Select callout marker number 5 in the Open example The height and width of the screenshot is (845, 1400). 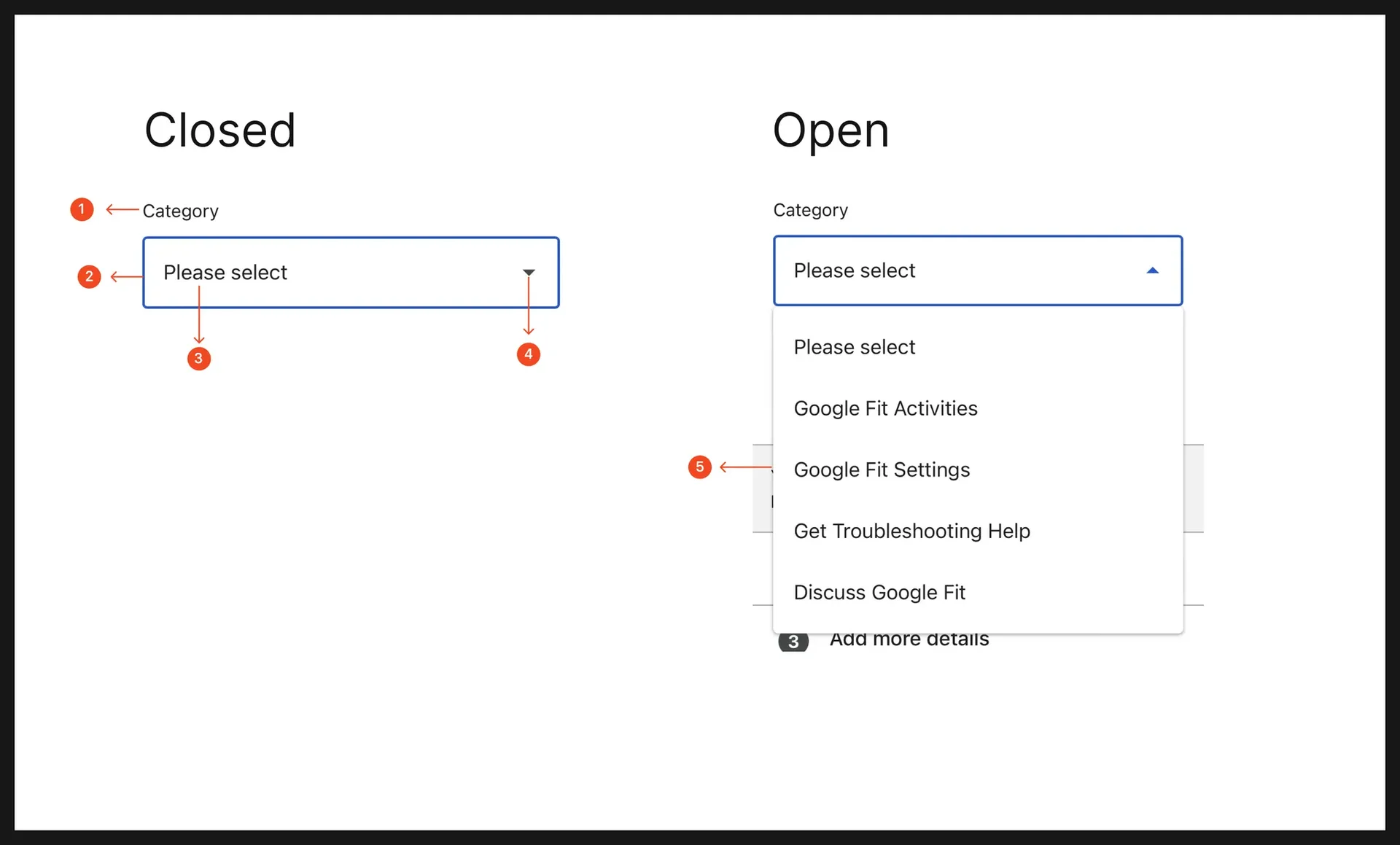(x=700, y=467)
